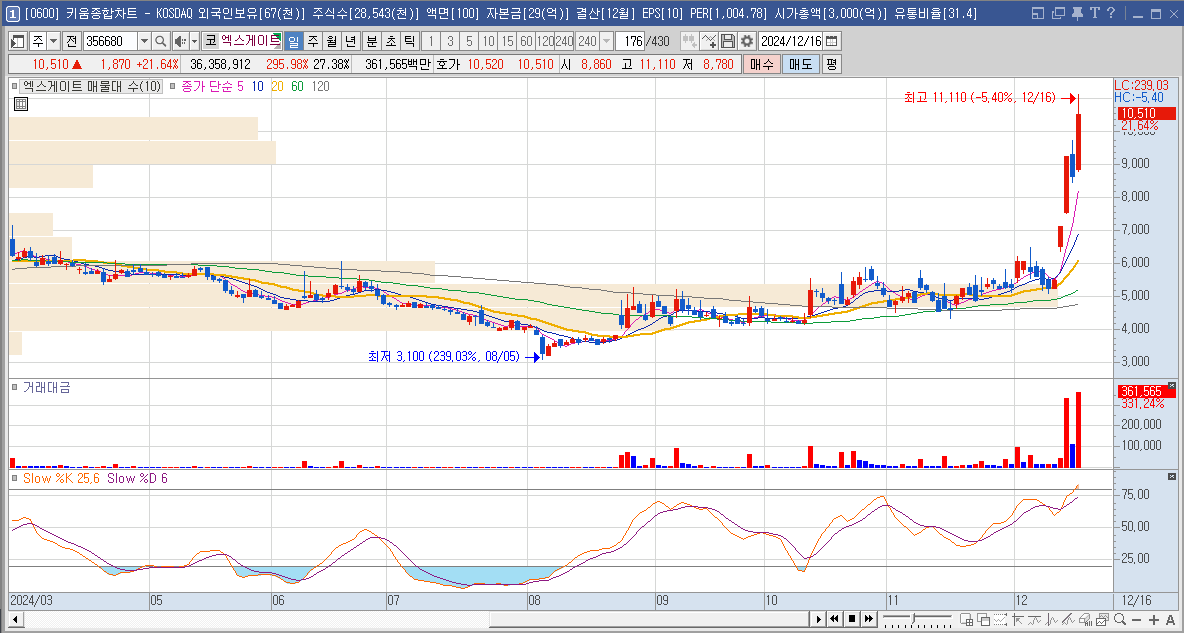The image size is (1184, 633).
Task: Click the vertical line wave icon
Action: coord(1052,619)
